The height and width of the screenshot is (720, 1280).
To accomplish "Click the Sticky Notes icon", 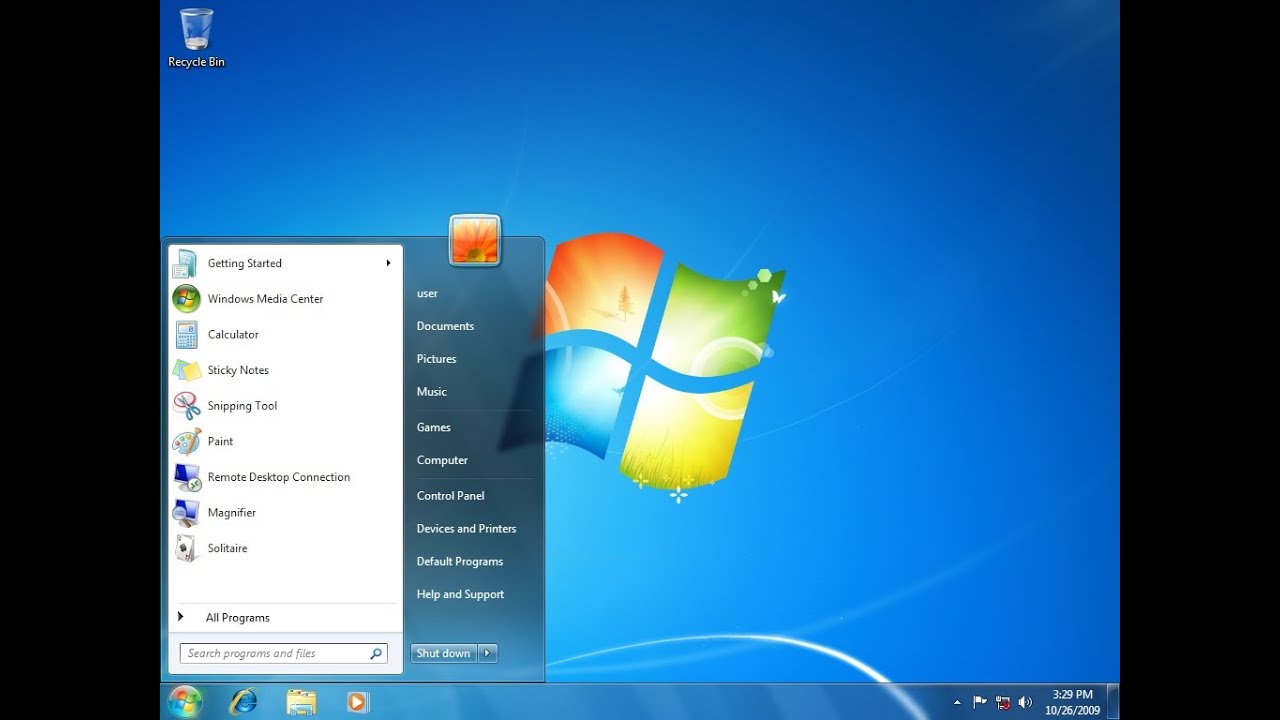I will 186,370.
